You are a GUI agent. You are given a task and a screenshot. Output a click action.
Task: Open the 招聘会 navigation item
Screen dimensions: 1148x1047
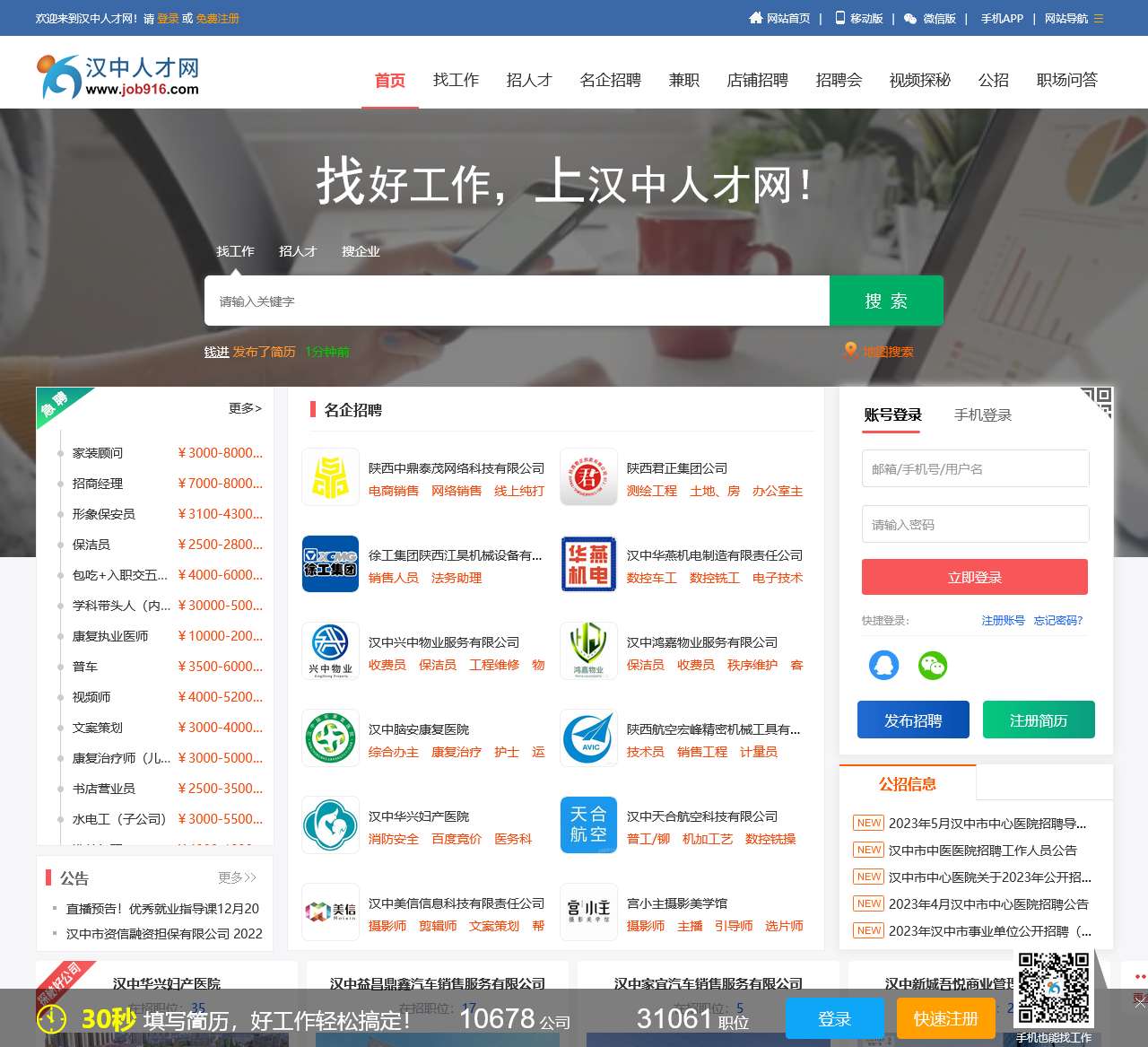pos(839,80)
